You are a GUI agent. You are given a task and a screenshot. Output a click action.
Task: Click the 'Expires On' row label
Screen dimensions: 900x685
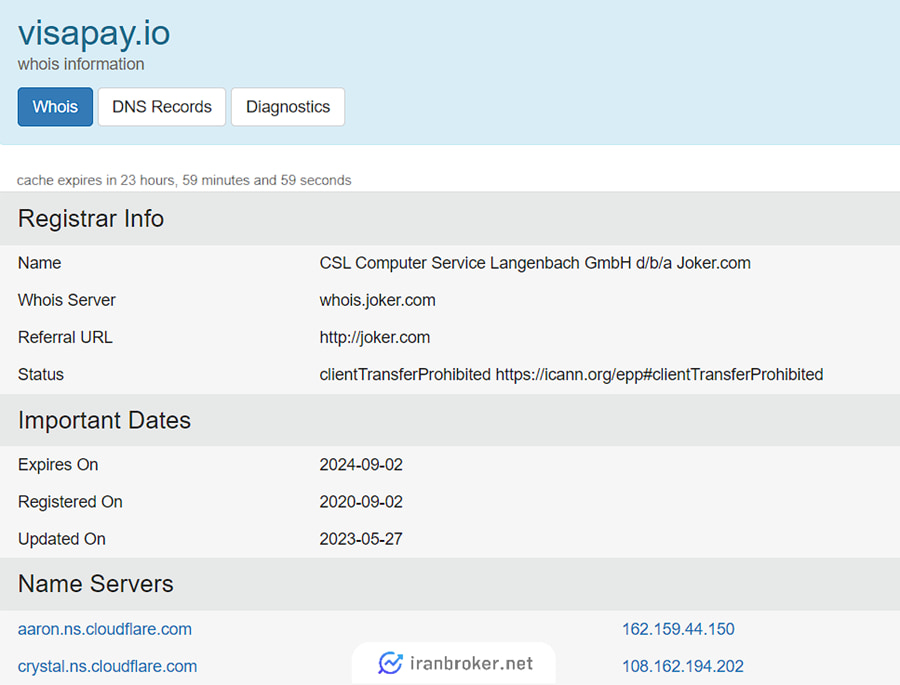tap(58, 465)
